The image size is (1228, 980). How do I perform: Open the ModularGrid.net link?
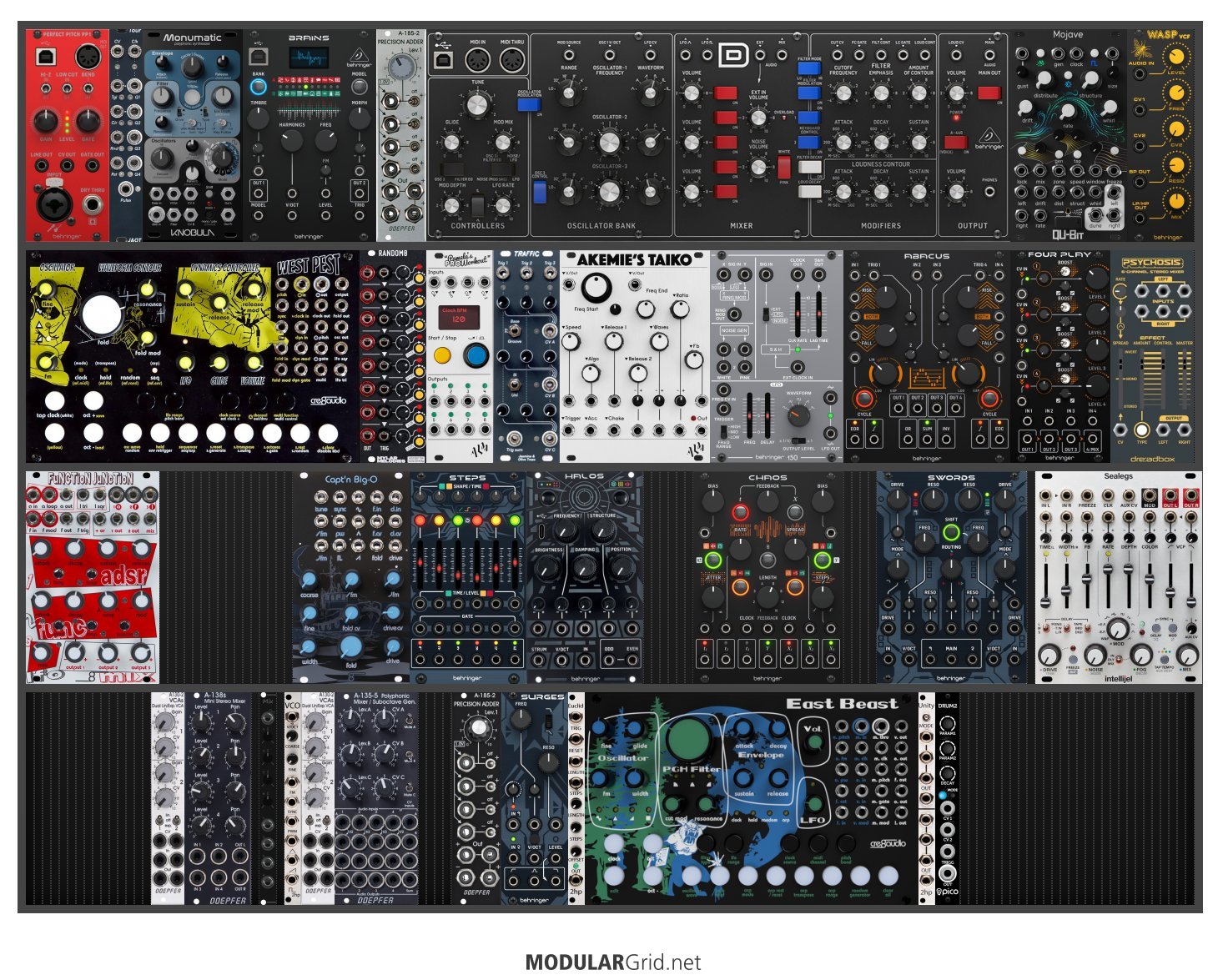613,962
